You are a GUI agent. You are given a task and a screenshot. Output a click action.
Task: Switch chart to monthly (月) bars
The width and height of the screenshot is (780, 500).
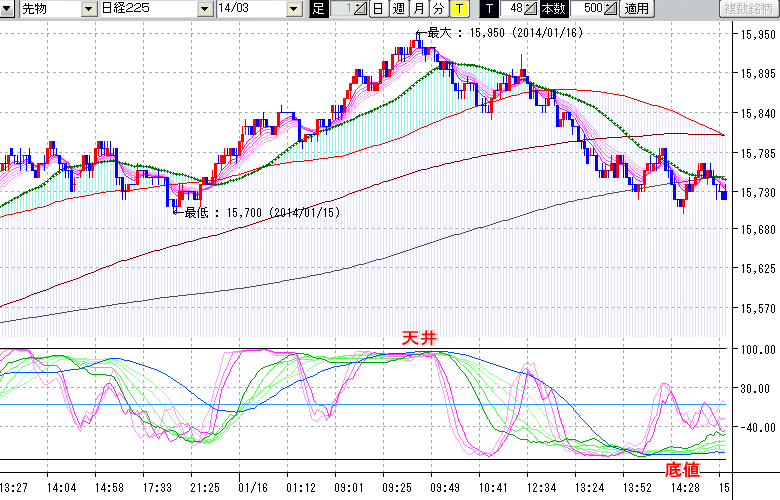pyautogui.click(x=418, y=9)
